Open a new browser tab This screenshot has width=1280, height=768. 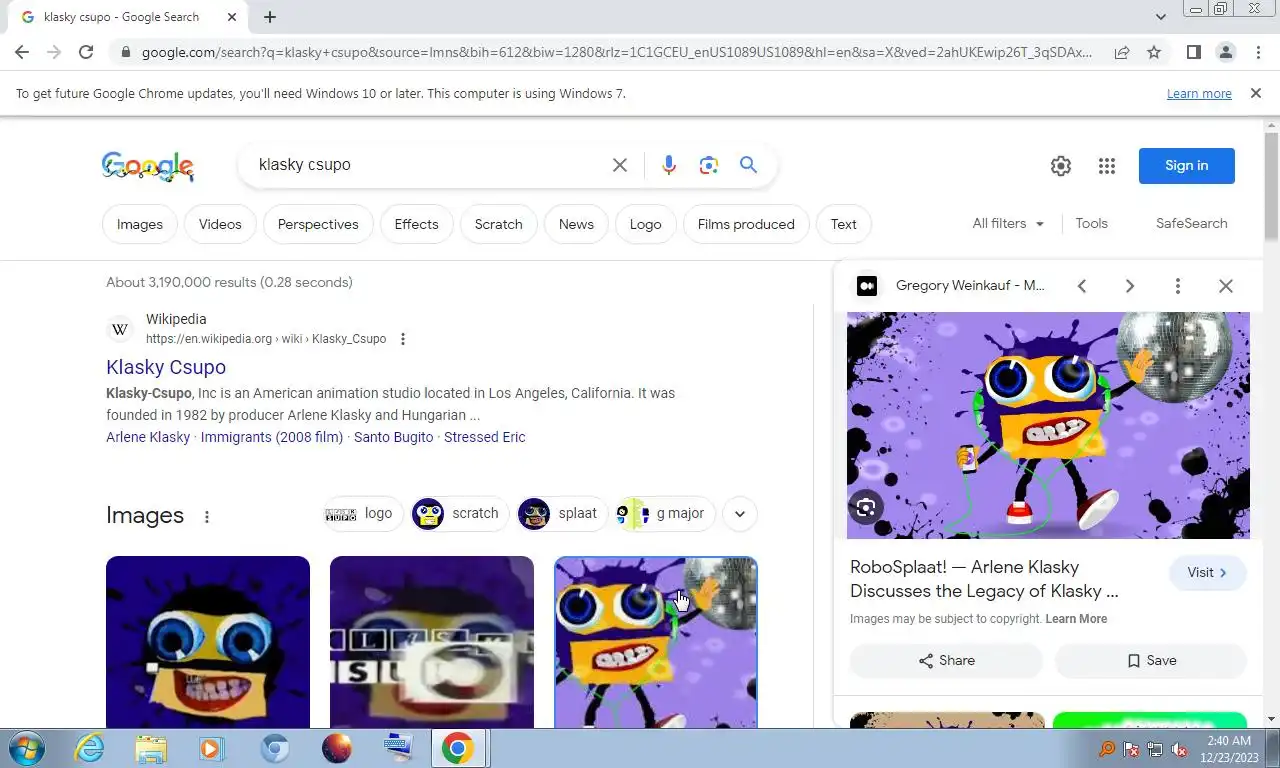coord(270,17)
